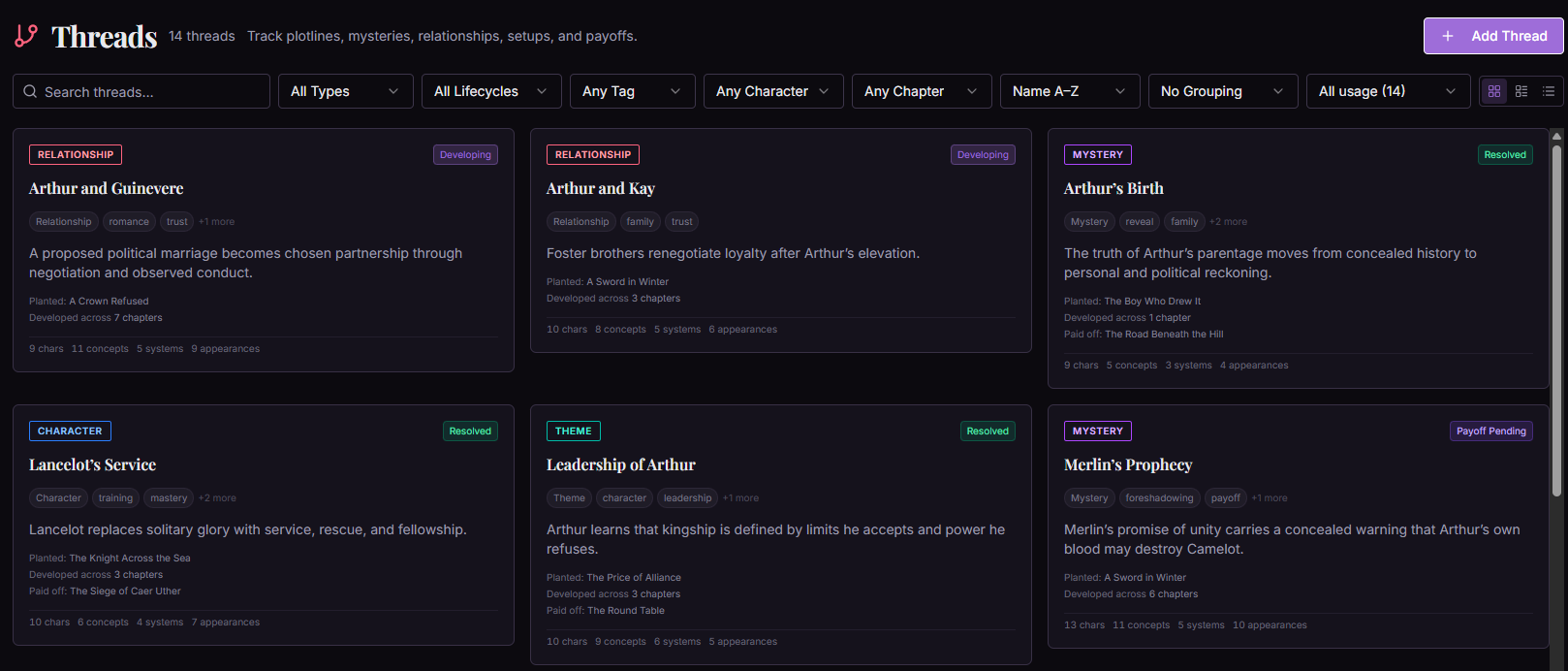Open the All usage (14) dropdown

coord(1388,91)
